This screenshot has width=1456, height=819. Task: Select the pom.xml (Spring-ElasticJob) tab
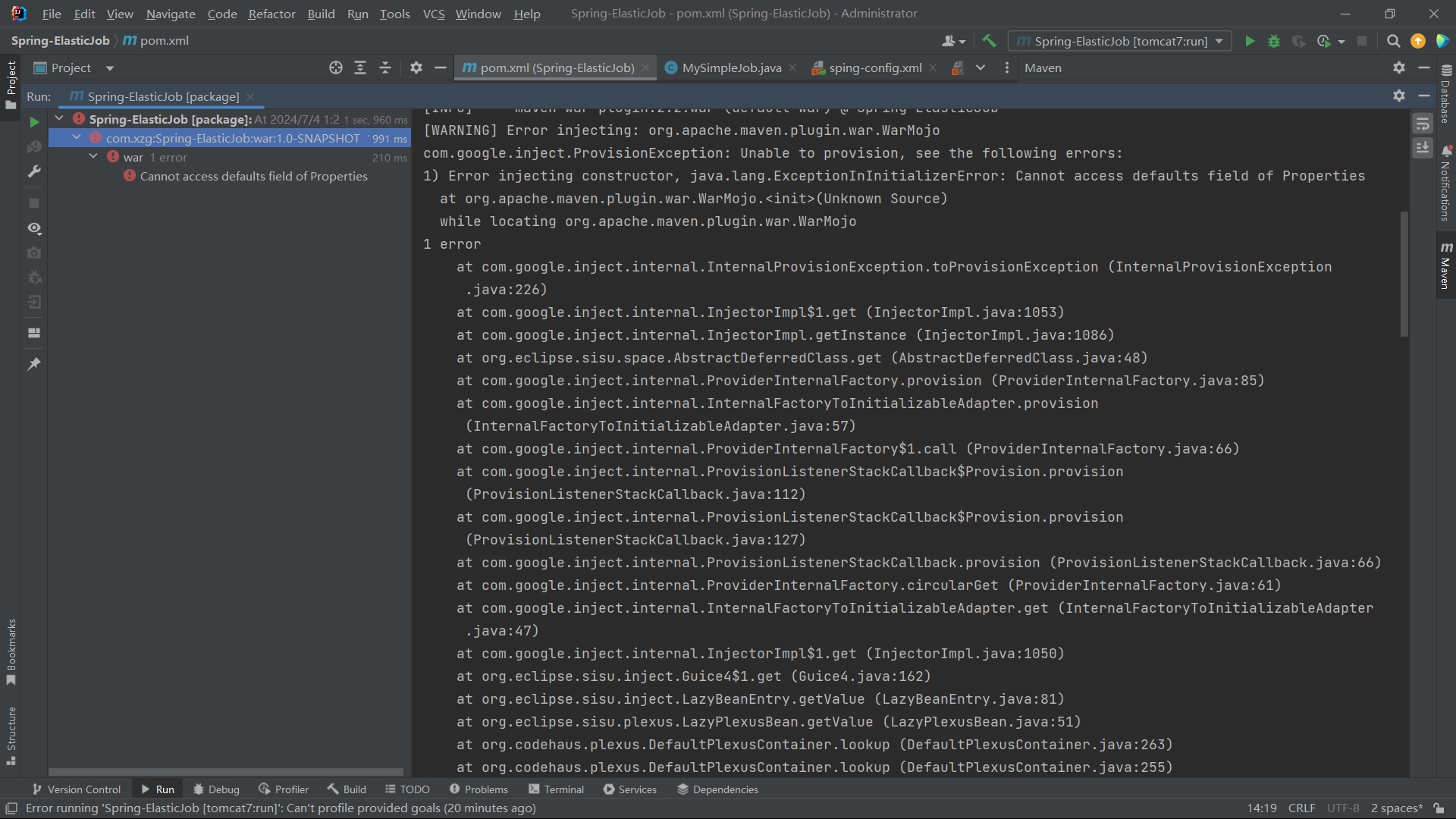(557, 67)
